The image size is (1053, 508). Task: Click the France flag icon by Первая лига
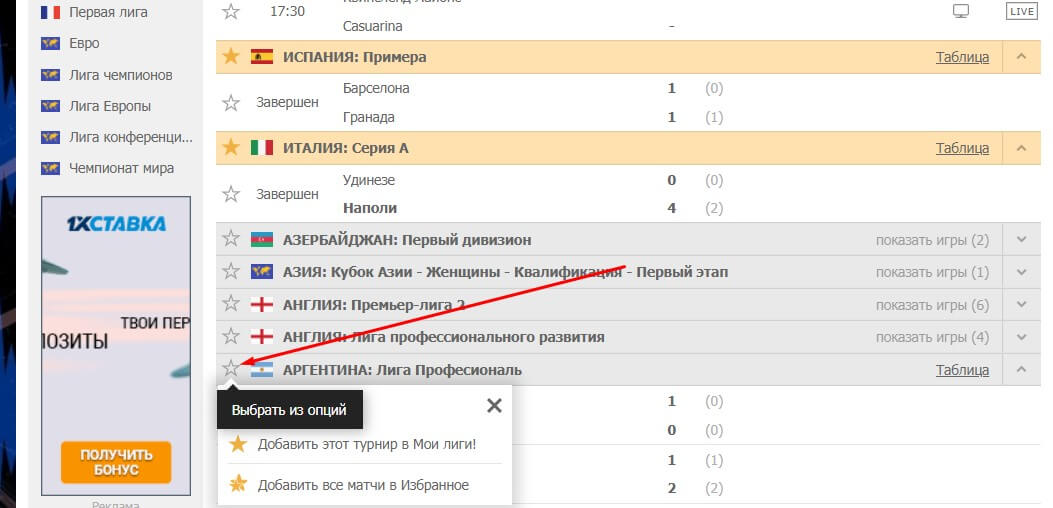click(50, 12)
